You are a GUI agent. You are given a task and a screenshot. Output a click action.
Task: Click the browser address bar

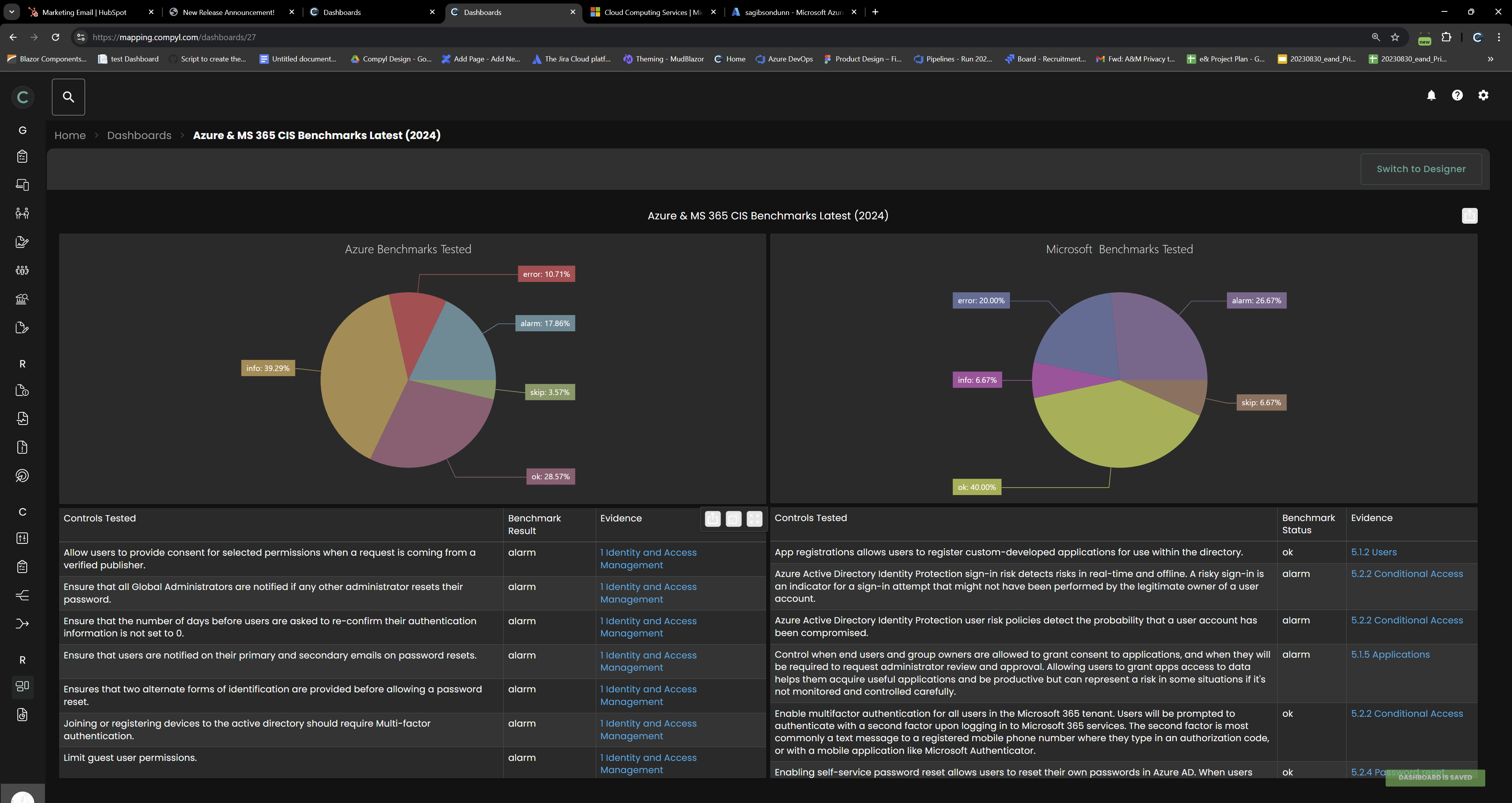coord(722,37)
